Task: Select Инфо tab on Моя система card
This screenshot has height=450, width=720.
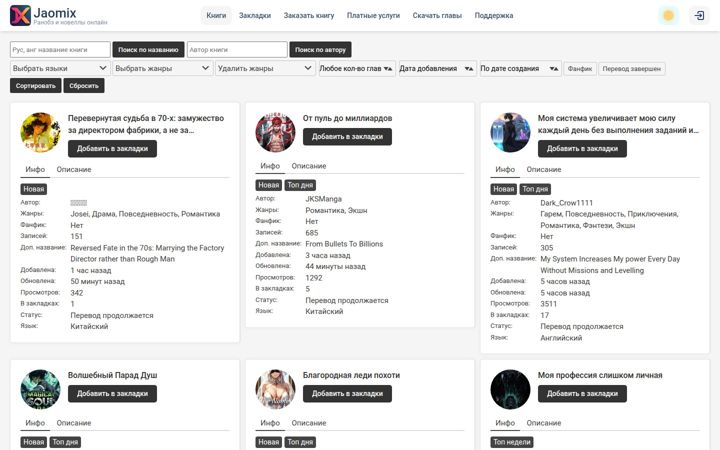Action: pyautogui.click(x=505, y=169)
